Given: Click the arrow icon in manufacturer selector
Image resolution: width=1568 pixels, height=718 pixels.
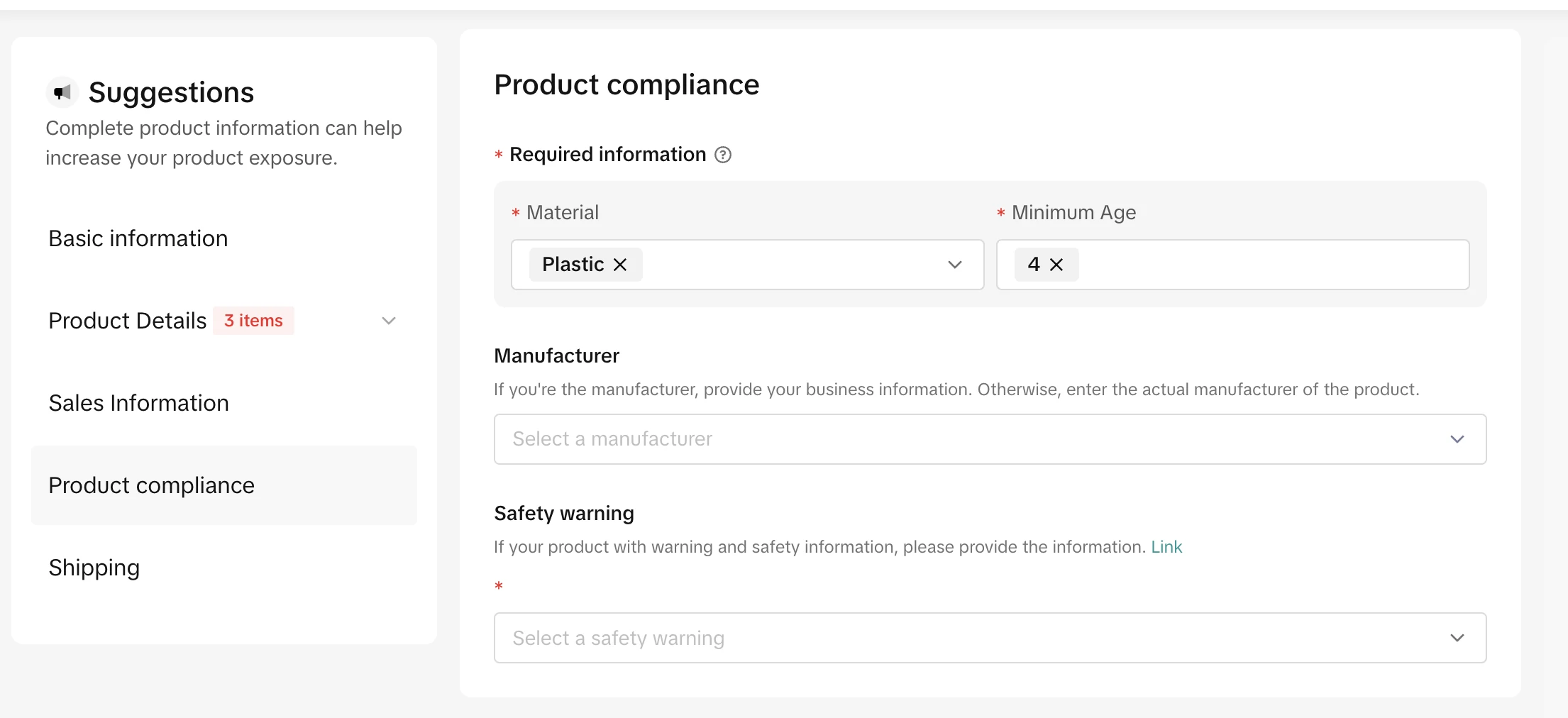Looking at the screenshot, I should (x=1457, y=439).
